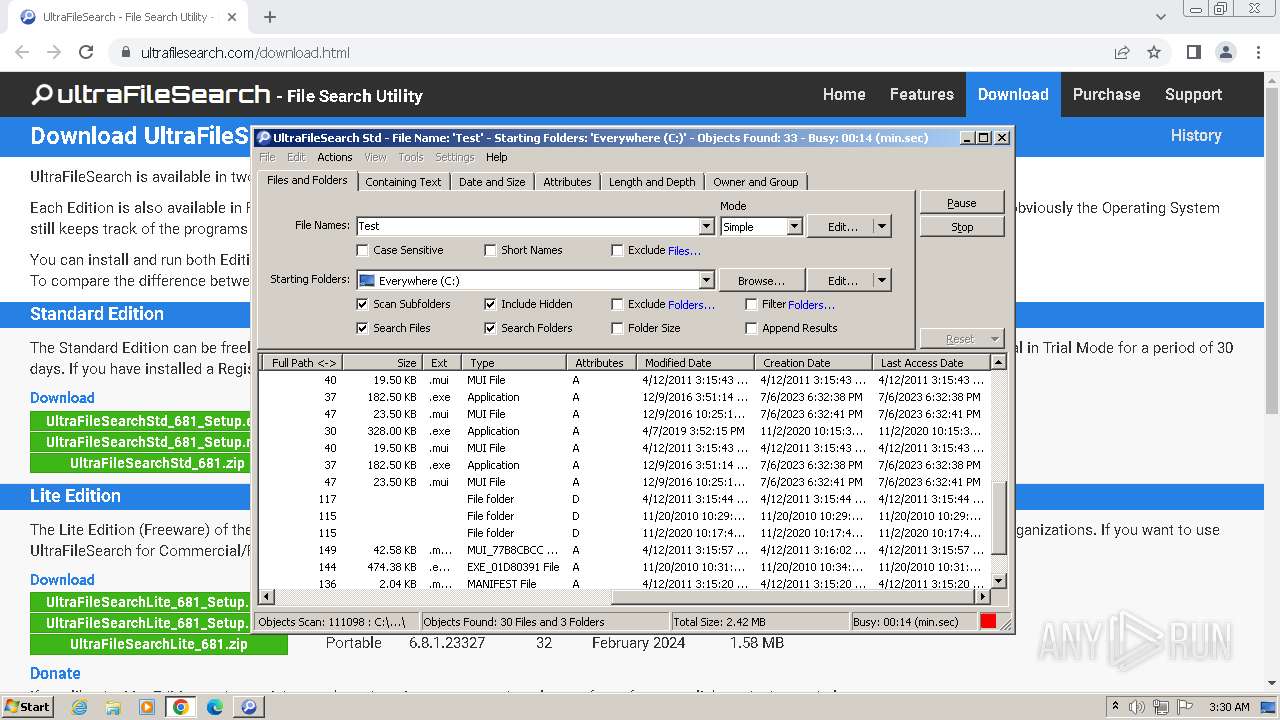The height and width of the screenshot is (720, 1280).
Task: Uncheck Search Folders
Action: (x=490, y=328)
